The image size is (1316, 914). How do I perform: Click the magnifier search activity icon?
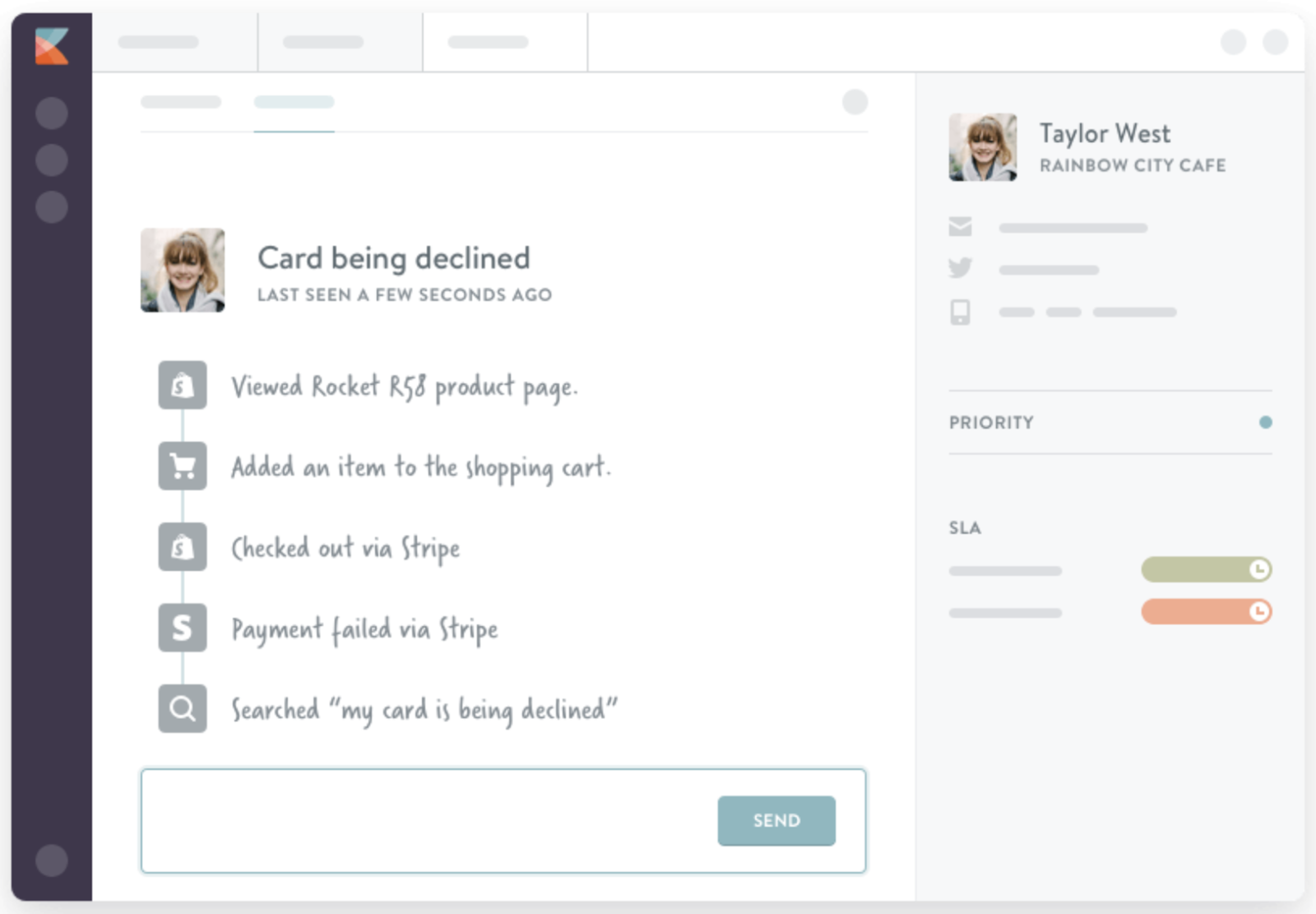[x=183, y=708]
